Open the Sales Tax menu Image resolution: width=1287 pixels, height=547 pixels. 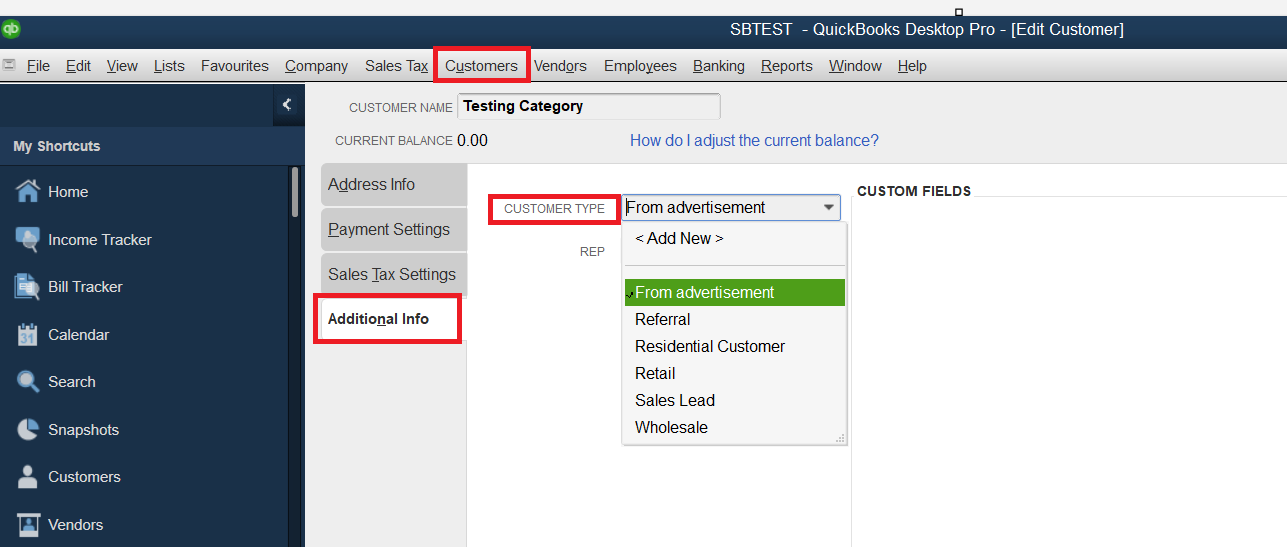click(x=396, y=66)
